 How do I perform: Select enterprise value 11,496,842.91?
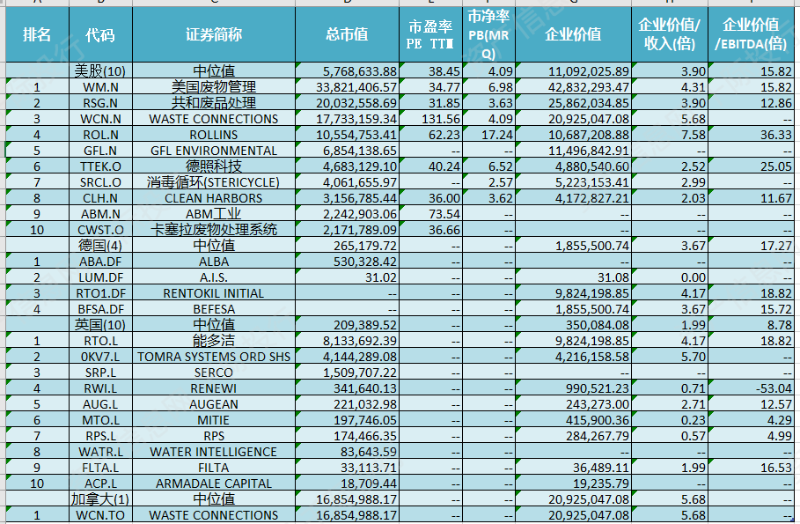pyautogui.click(x=573, y=150)
